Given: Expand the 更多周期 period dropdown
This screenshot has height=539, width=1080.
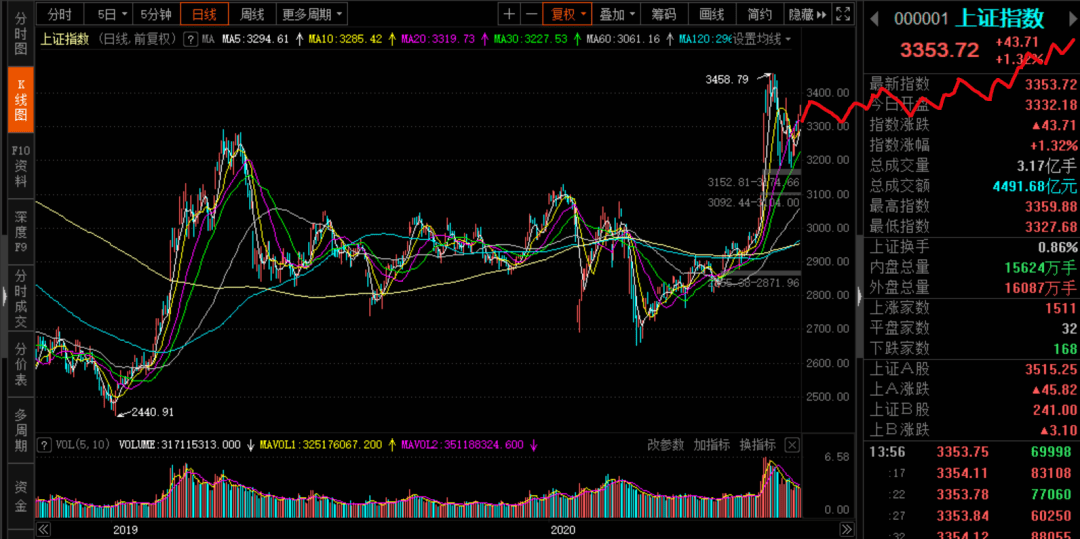Looking at the screenshot, I should (312, 14).
